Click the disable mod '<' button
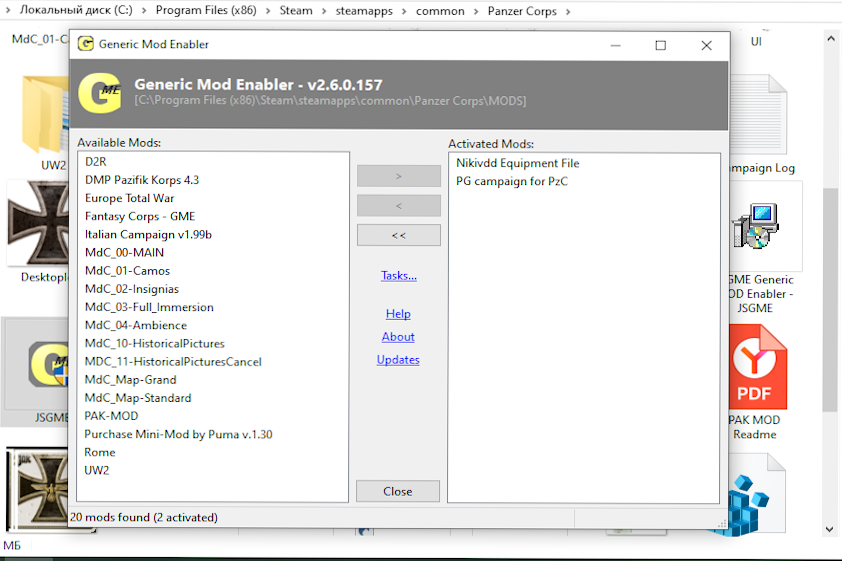 click(398, 206)
